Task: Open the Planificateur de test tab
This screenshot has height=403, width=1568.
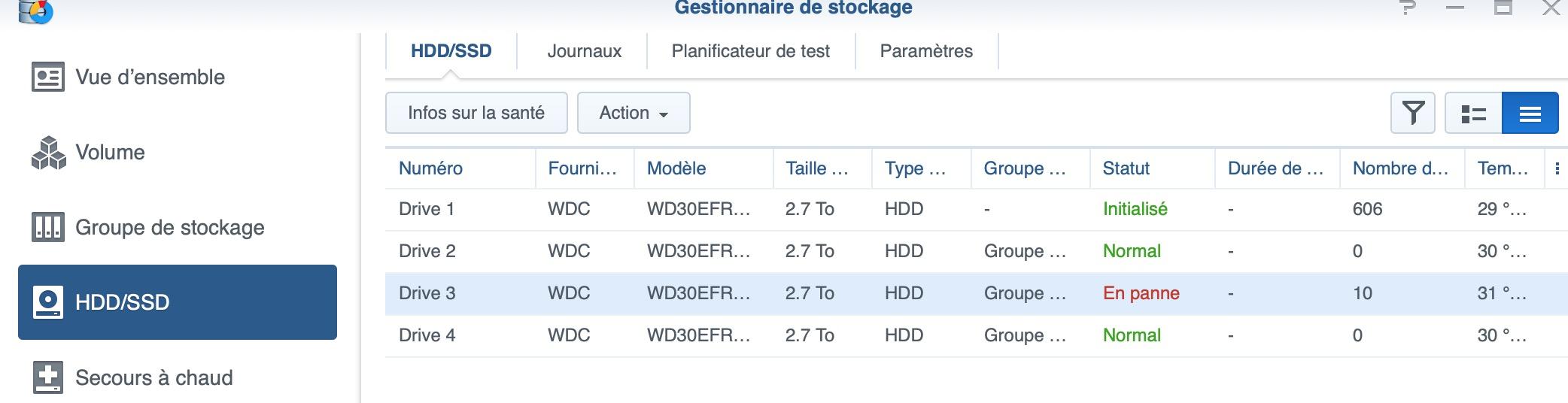Action: (x=750, y=51)
